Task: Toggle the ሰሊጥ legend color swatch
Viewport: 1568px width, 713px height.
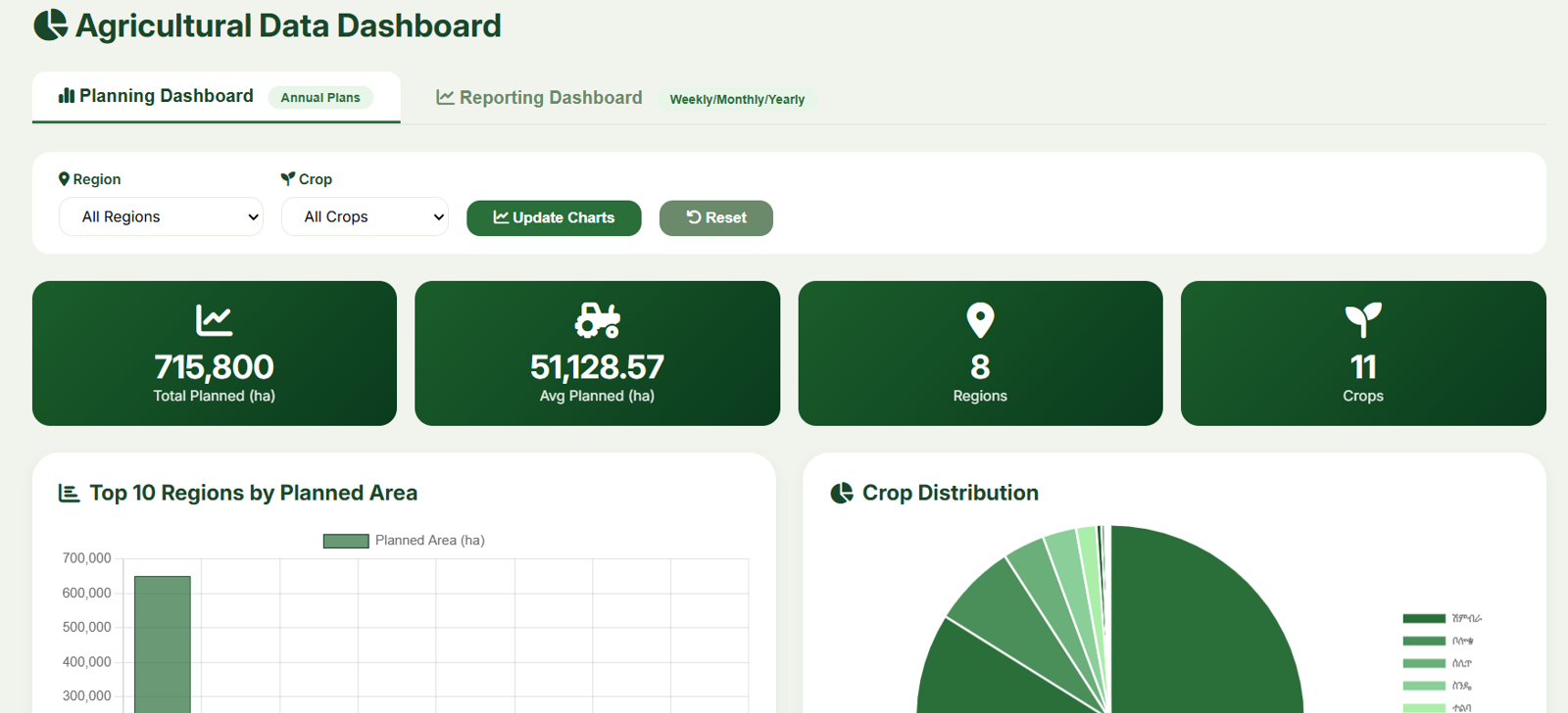Action: click(x=1424, y=664)
